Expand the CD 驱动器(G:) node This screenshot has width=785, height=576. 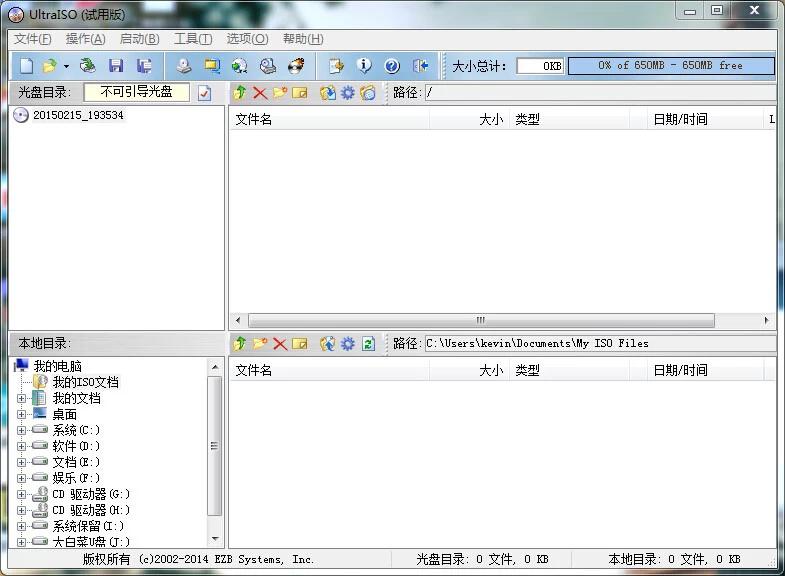(x=21, y=494)
